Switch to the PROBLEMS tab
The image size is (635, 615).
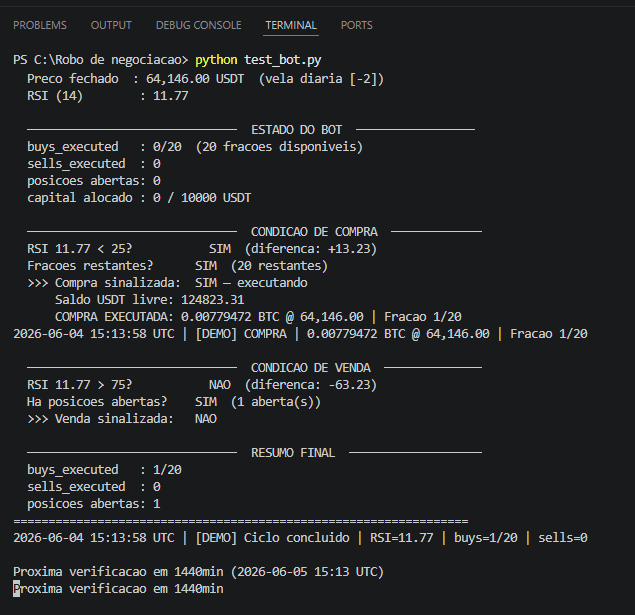40,25
